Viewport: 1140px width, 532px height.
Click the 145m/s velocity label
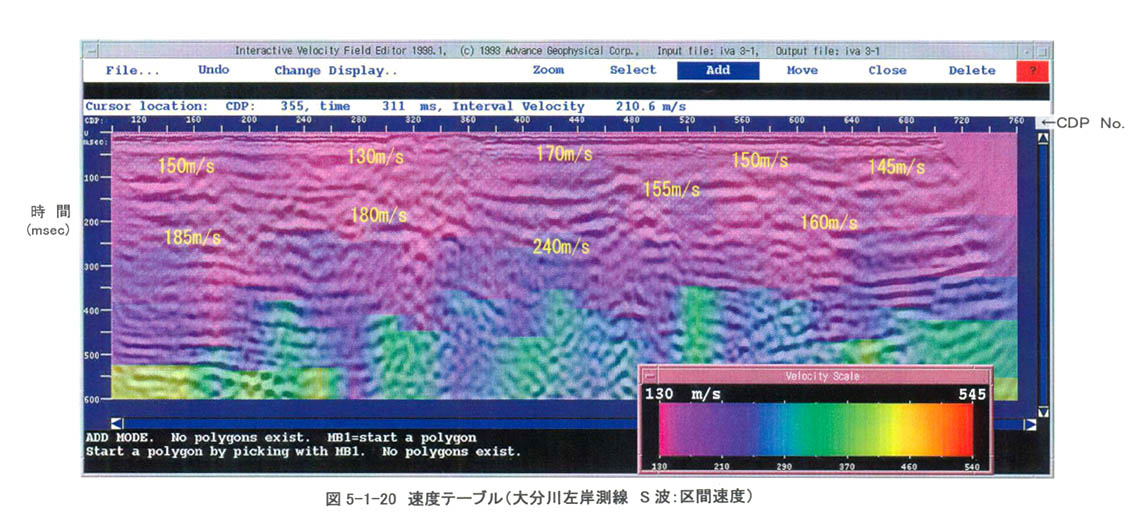(x=896, y=168)
